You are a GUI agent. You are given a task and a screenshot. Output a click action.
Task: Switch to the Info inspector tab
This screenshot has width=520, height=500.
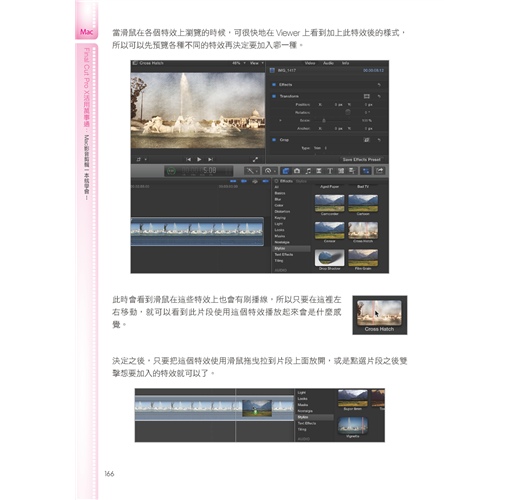(x=345, y=63)
